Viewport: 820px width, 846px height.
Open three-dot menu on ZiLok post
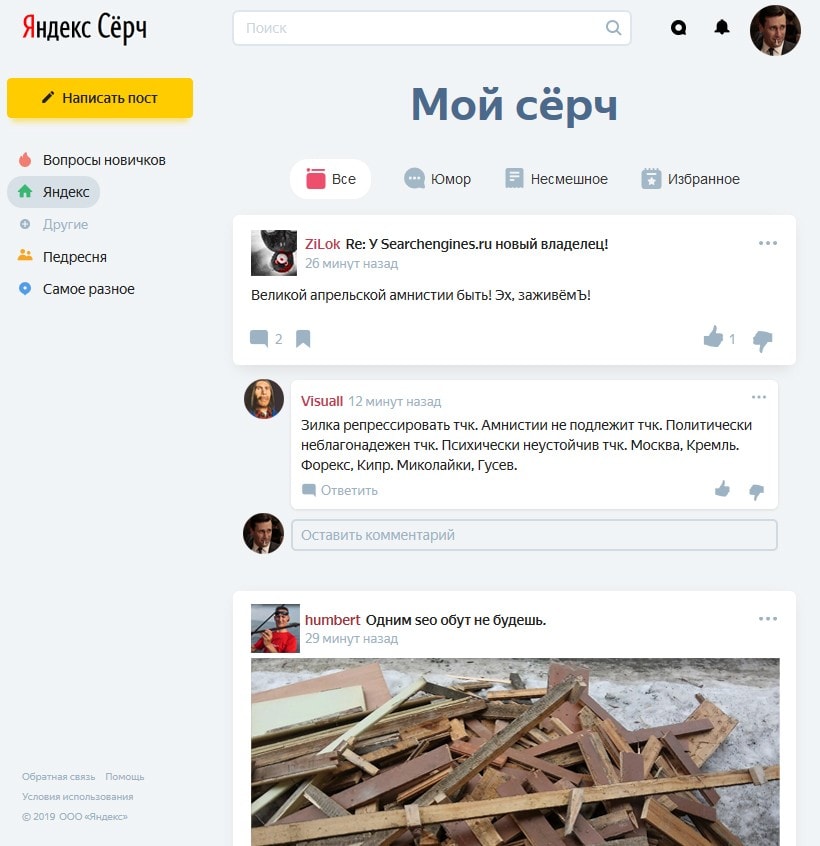(x=767, y=243)
